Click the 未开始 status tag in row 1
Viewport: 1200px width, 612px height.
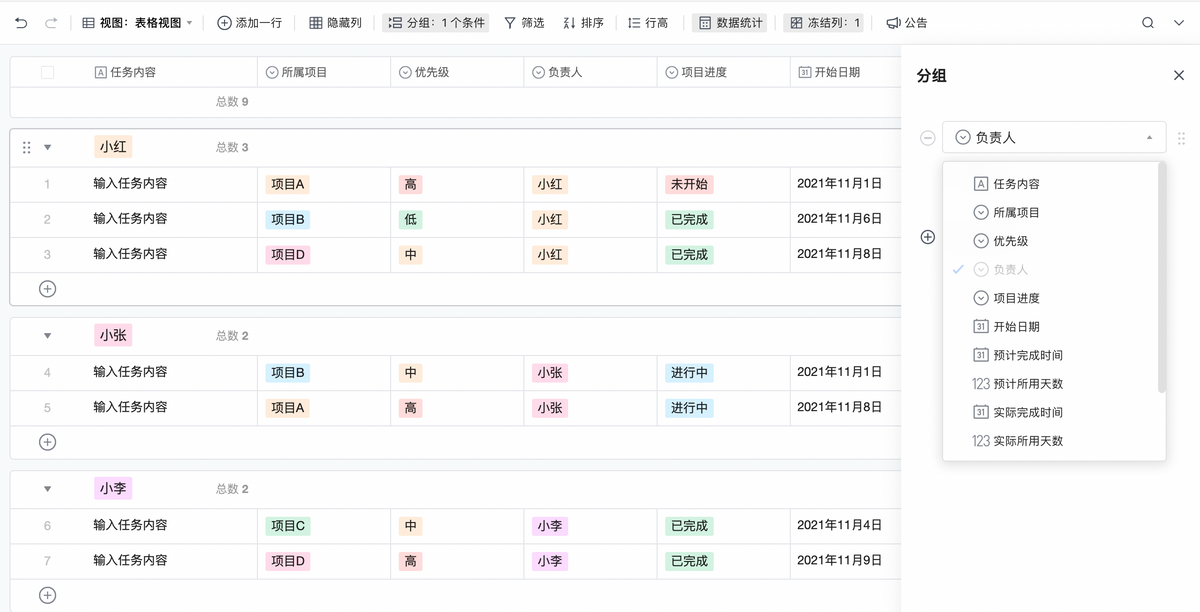point(689,184)
